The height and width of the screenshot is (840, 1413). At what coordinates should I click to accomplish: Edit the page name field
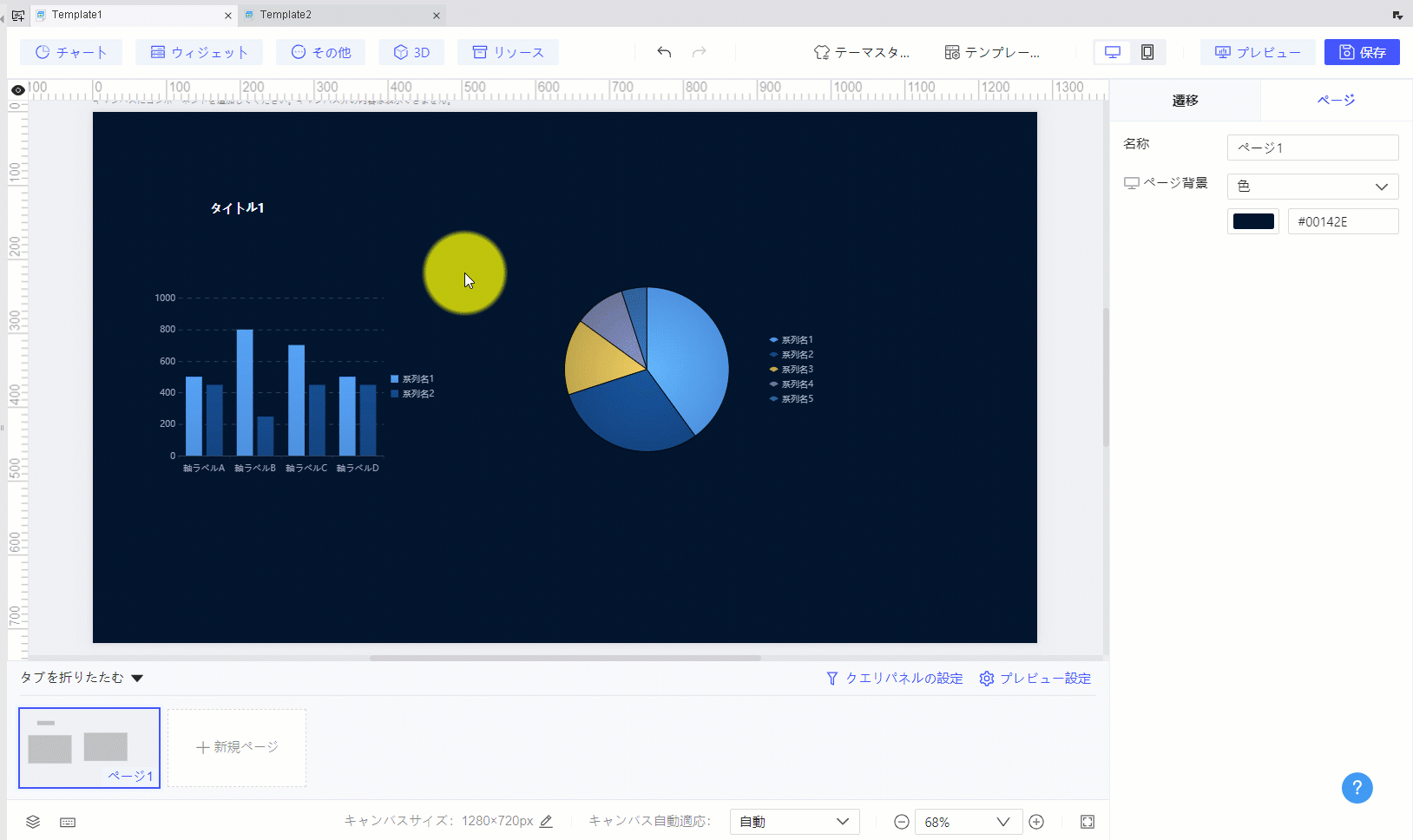point(1312,148)
